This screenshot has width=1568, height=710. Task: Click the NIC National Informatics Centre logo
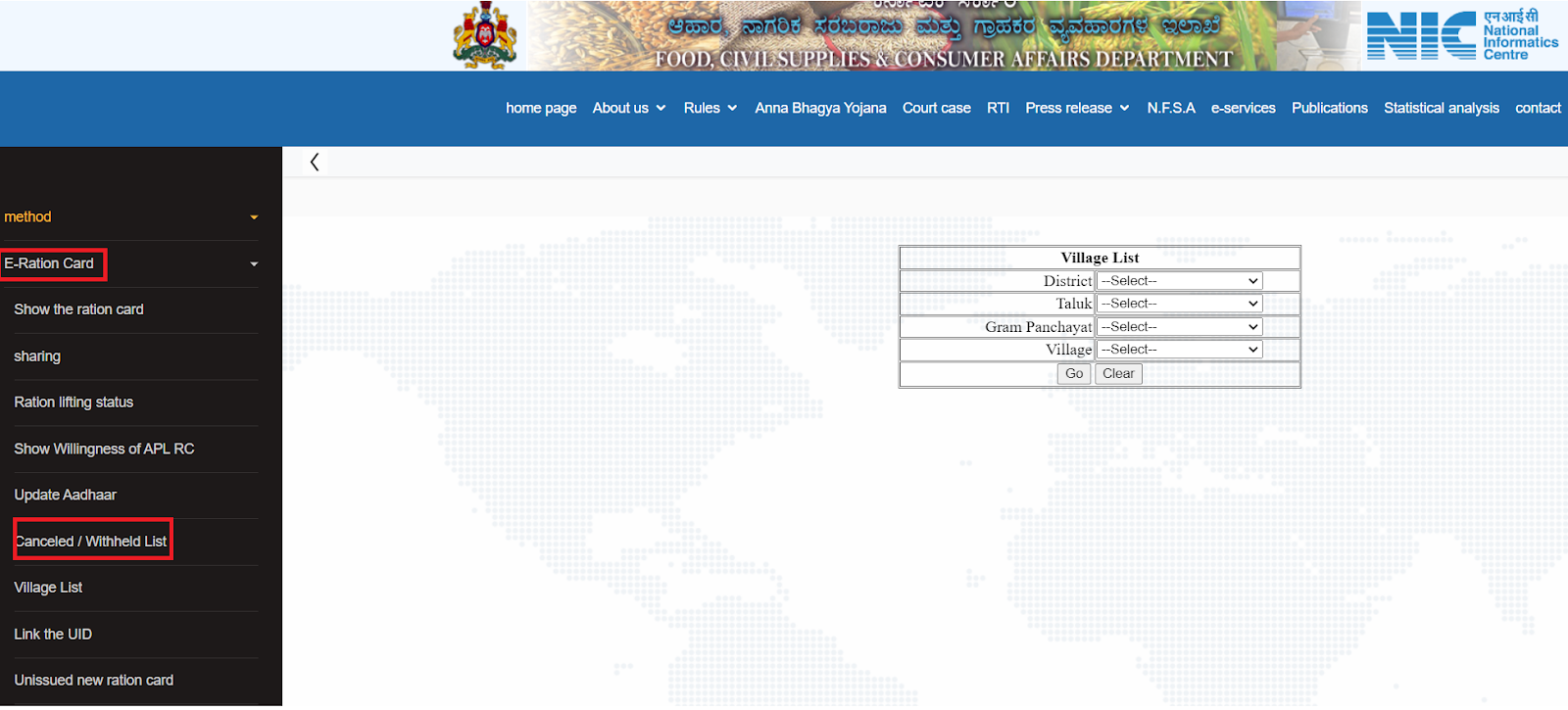pyautogui.click(x=1461, y=36)
